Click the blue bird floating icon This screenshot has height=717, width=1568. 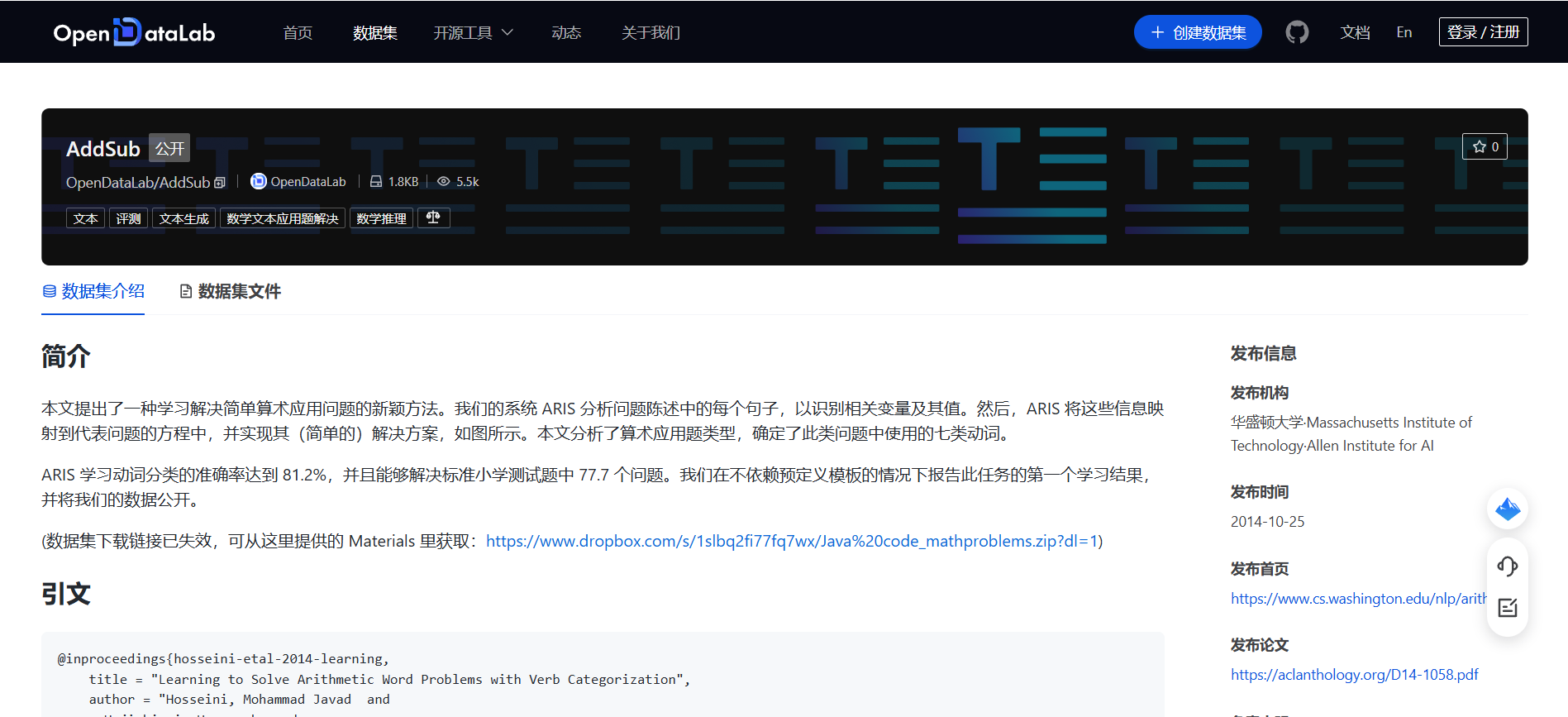click(x=1508, y=509)
